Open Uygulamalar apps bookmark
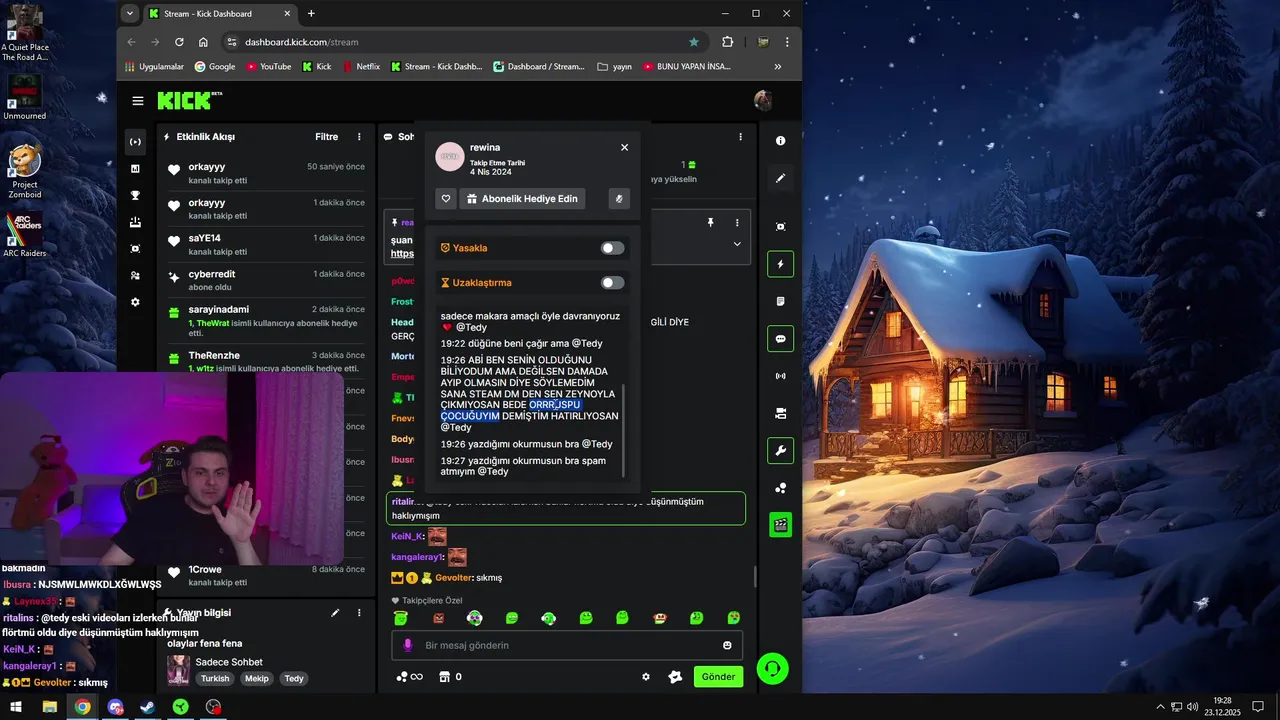Image resolution: width=1280 pixels, height=720 pixels. pyautogui.click(x=154, y=67)
